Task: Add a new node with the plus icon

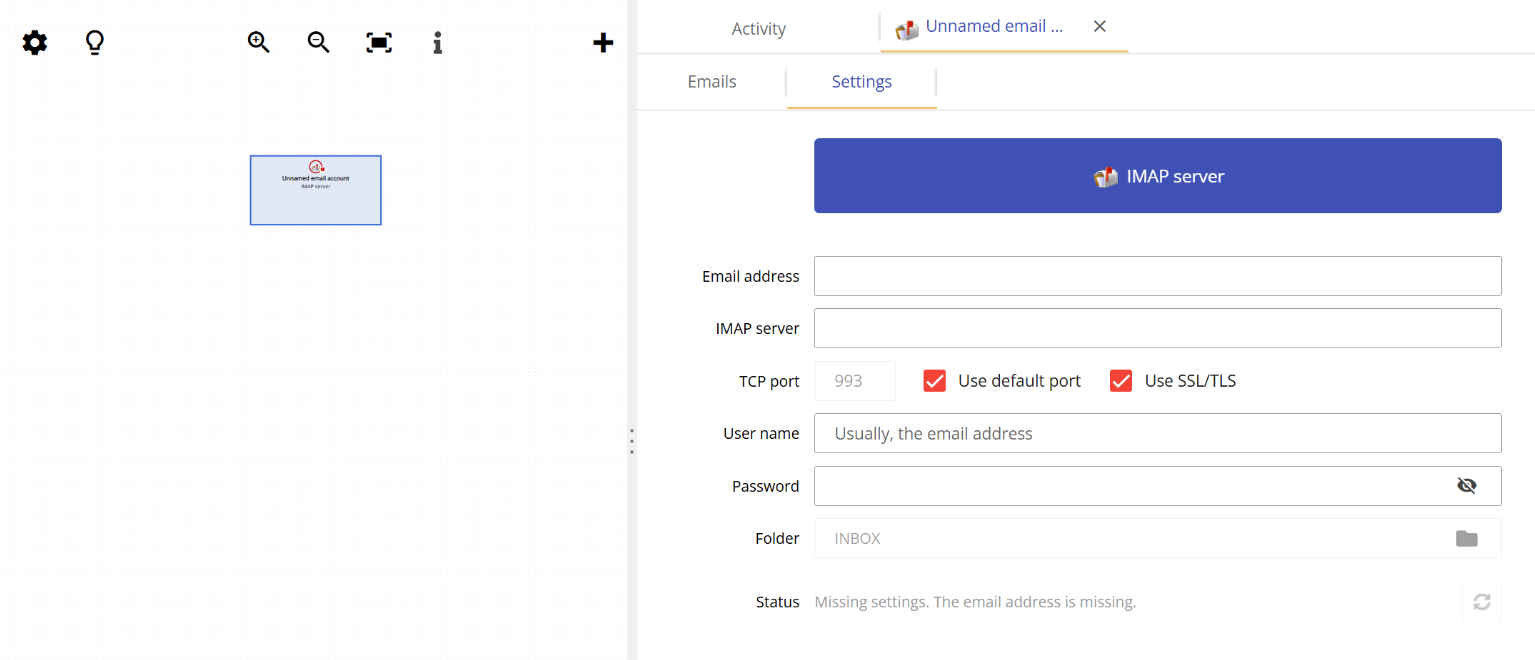Action: 603,42
